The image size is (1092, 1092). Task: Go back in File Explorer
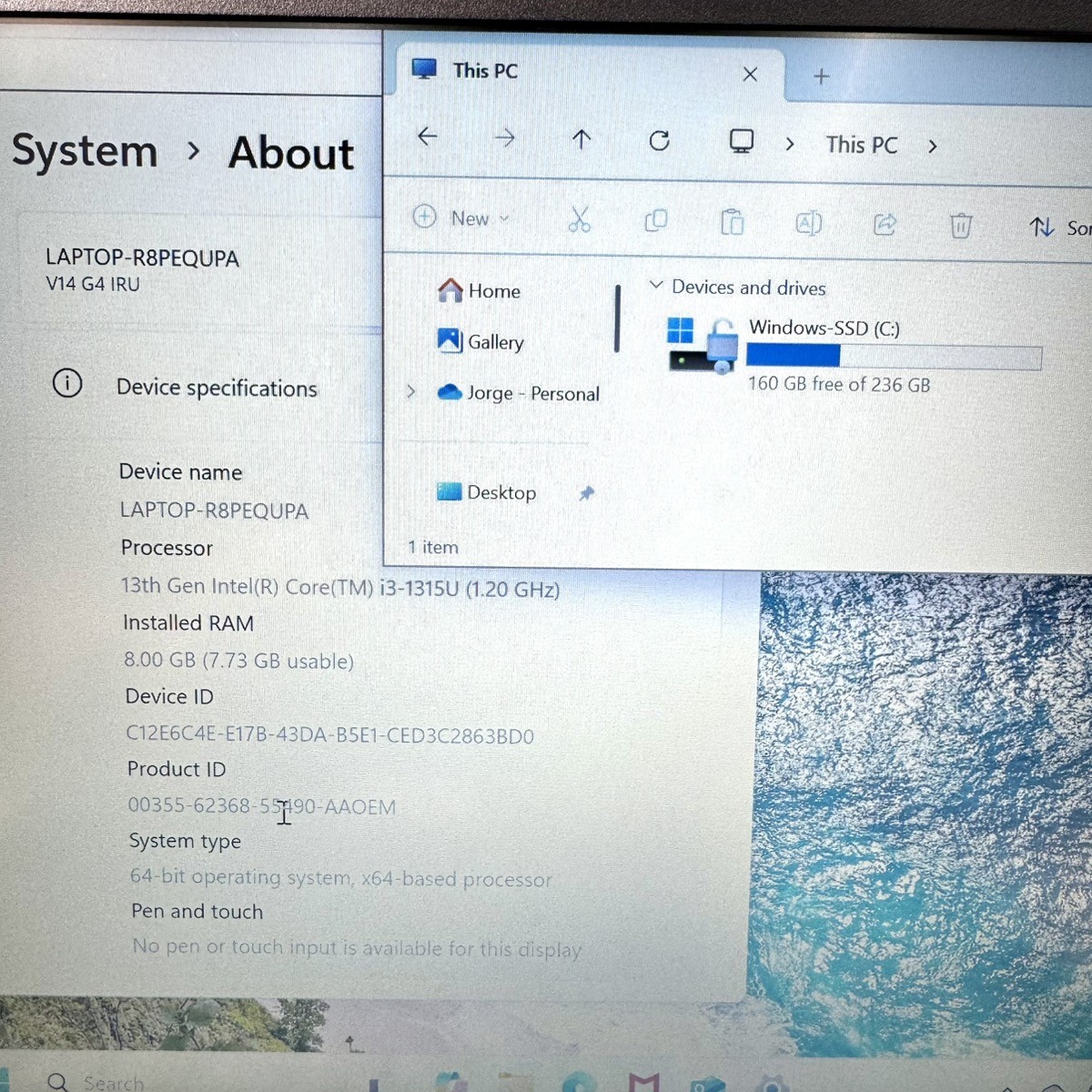tap(428, 136)
